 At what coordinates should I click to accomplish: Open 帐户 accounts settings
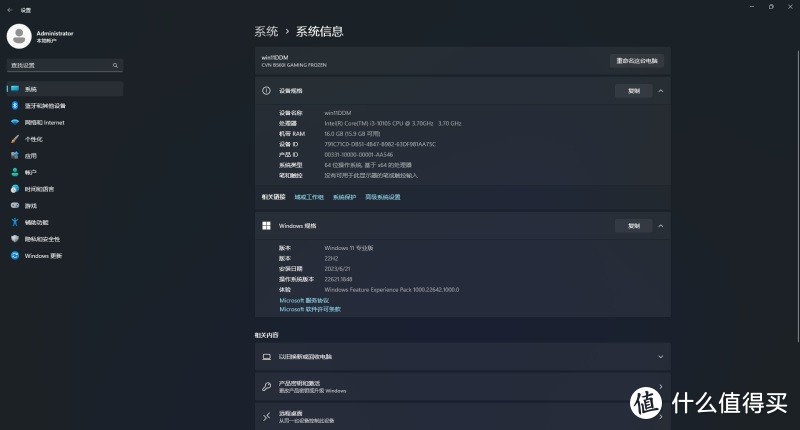click(x=30, y=172)
